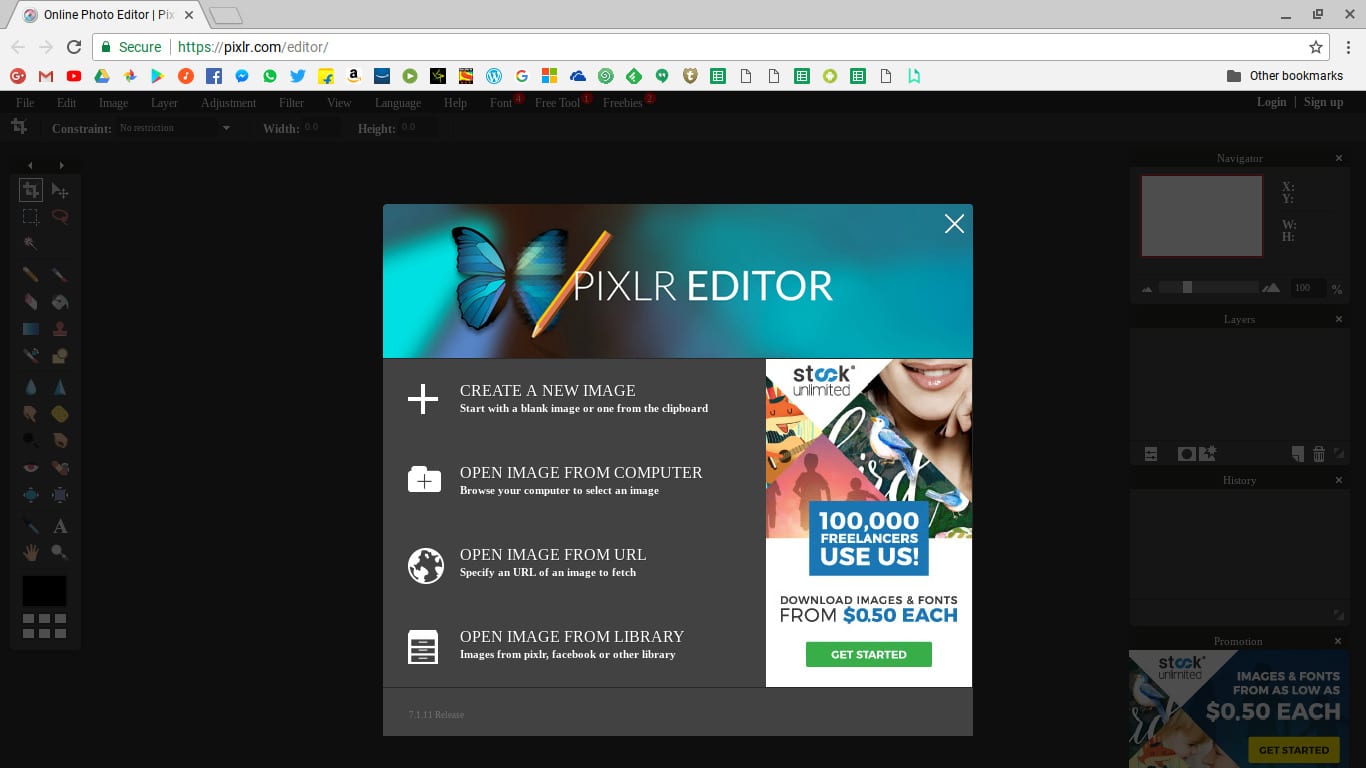Close the History panel
1366x768 pixels.
1339,480
